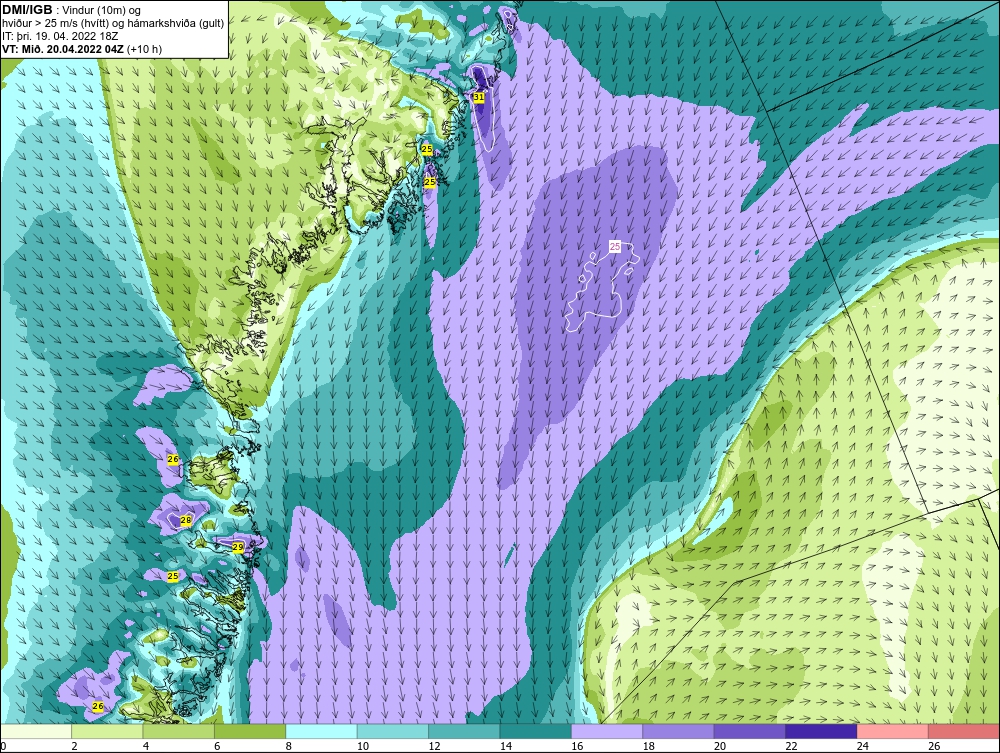This screenshot has width=1000, height=753.
Task: Click the legend scale number 12
Action: pos(434,746)
